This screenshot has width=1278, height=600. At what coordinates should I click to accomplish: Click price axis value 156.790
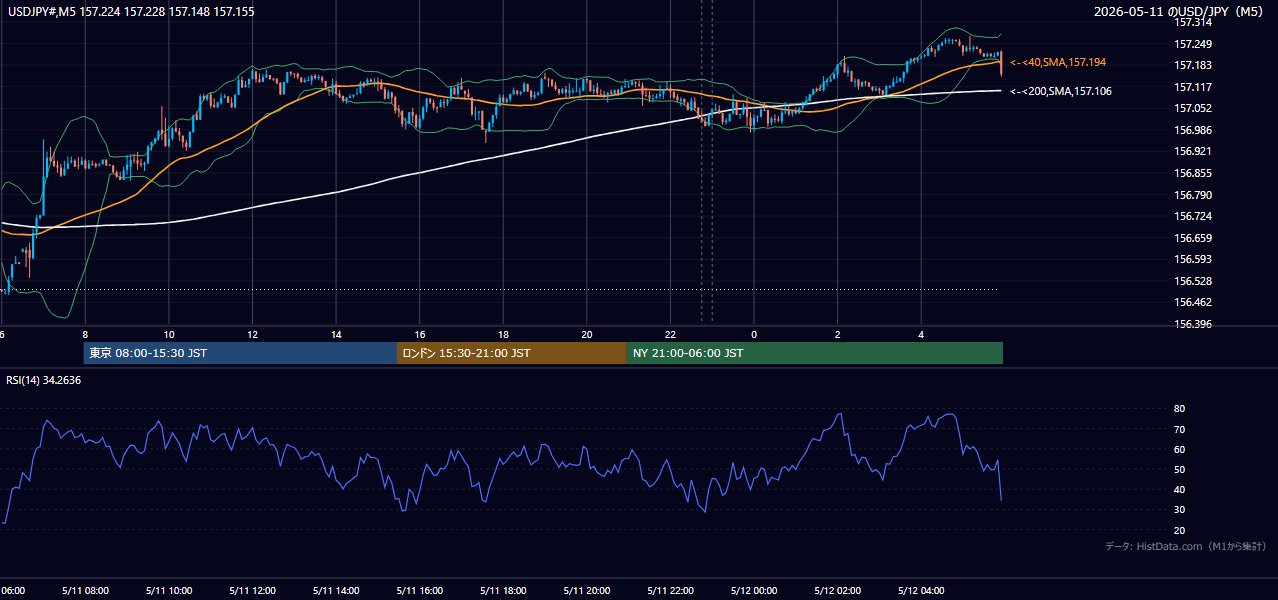coord(1193,195)
